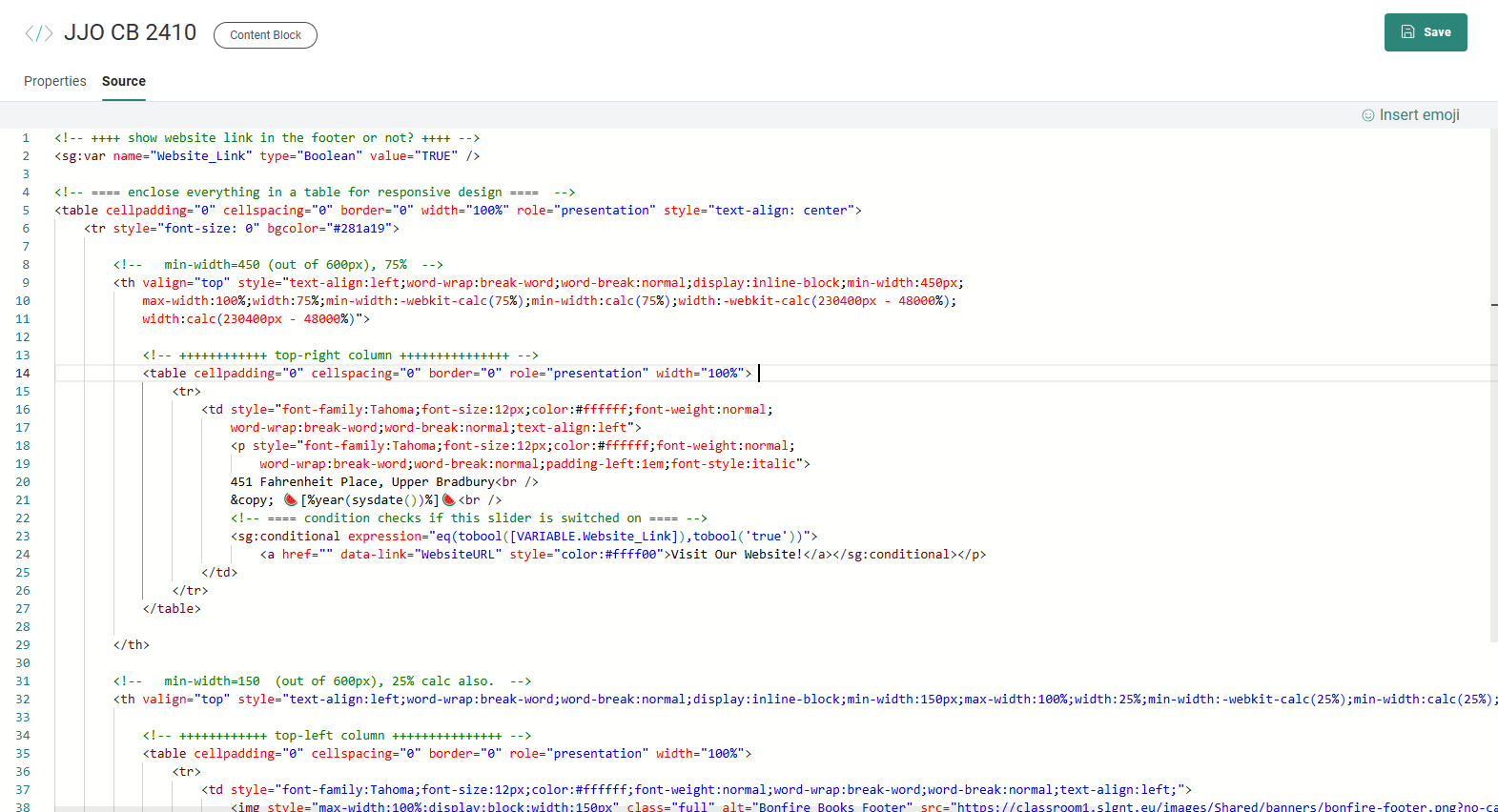The width and height of the screenshot is (1498, 812).
Task: Save the content block
Action: tap(1425, 32)
